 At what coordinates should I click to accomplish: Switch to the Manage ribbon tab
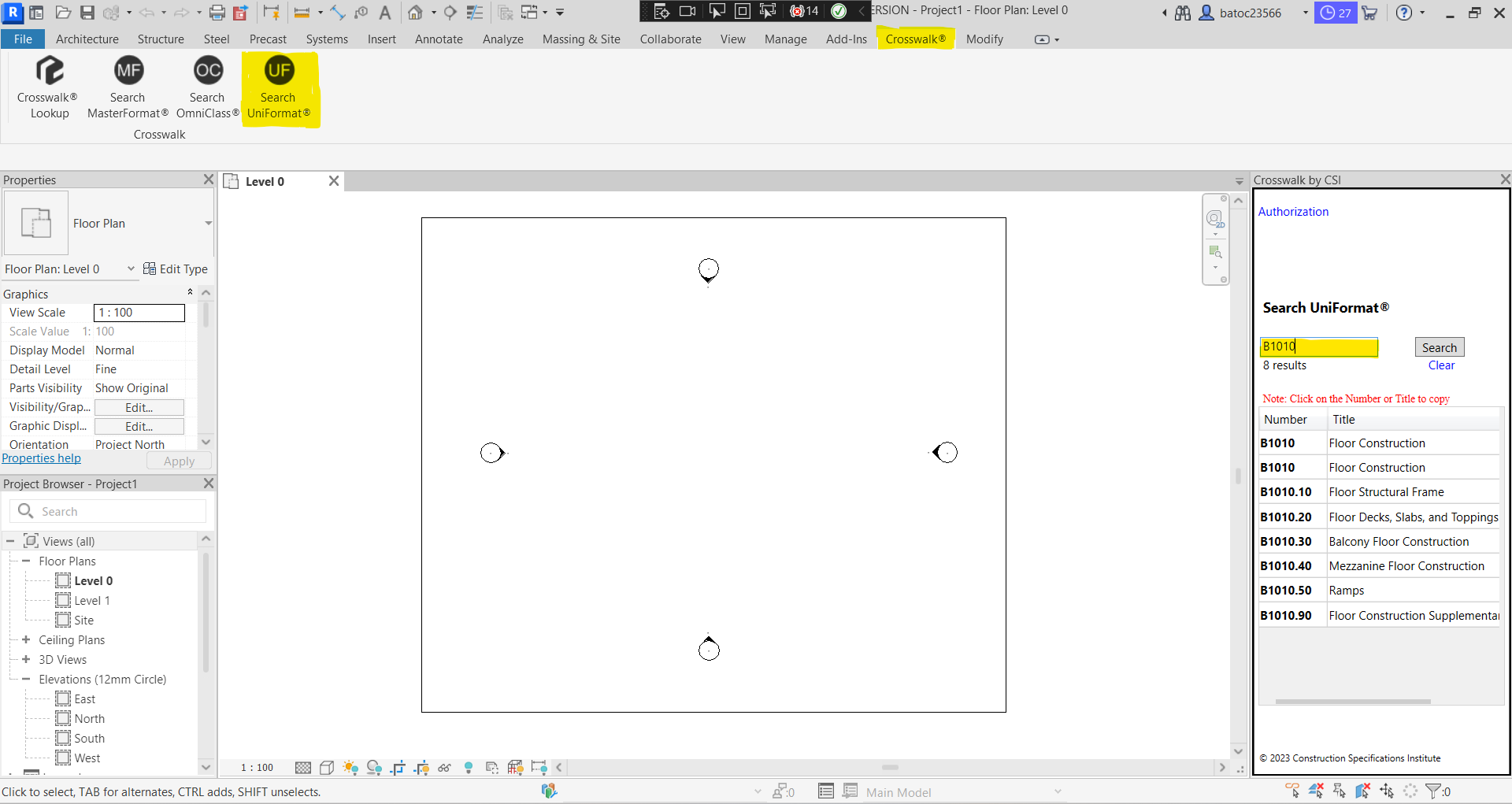785,39
